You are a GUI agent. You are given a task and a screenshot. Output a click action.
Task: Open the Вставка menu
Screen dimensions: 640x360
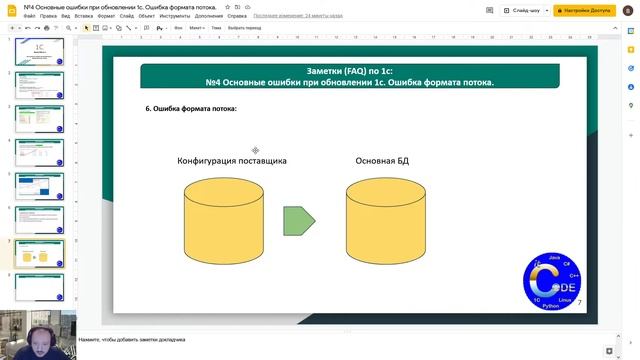point(84,16)
